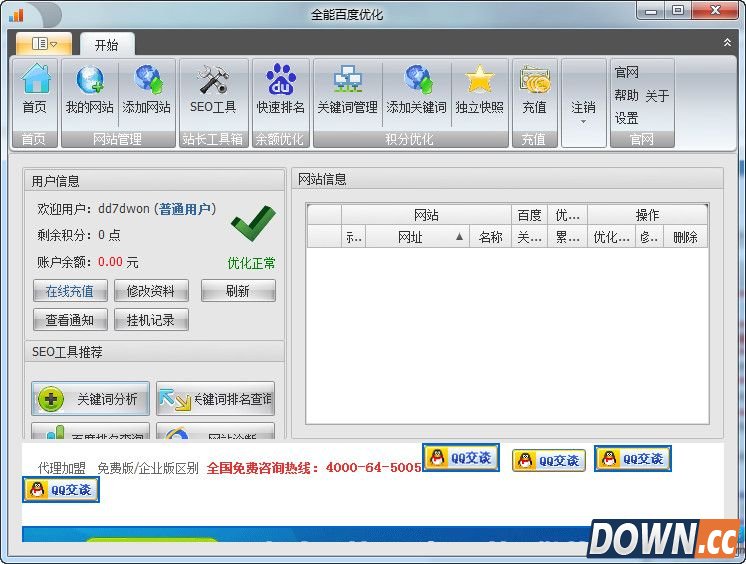The width and height of the screenshot is (746, 564).
Task: Open 关键词管理 network icon
Action: coord(347,89)
